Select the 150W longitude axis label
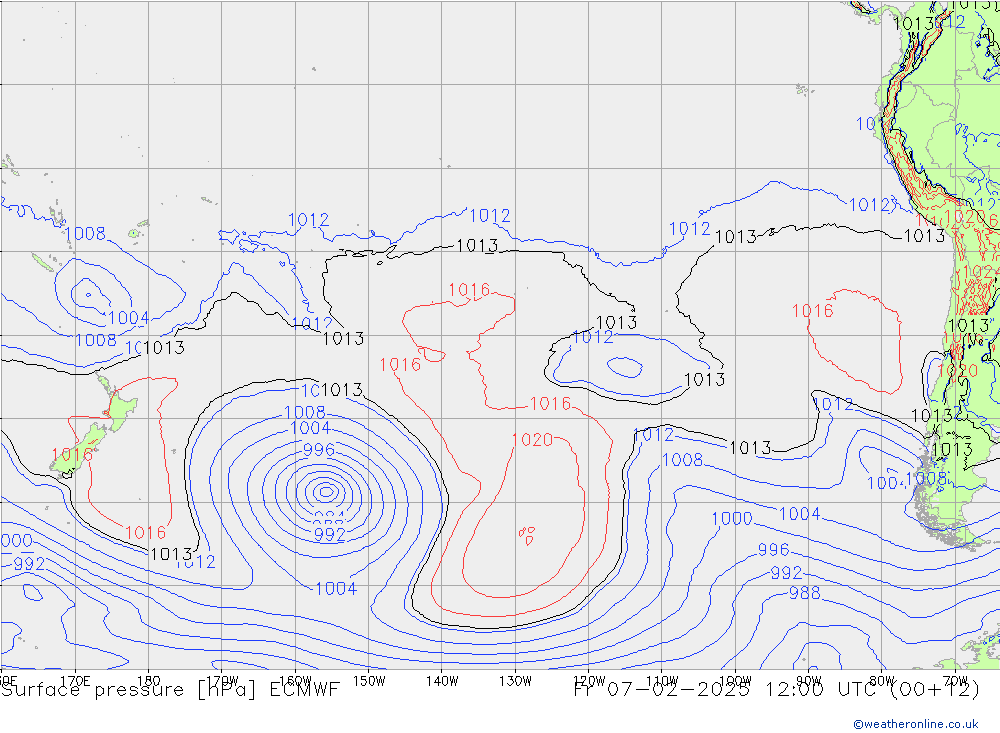The height and width of the screenshot is (733, 1000). coord(369,681)
